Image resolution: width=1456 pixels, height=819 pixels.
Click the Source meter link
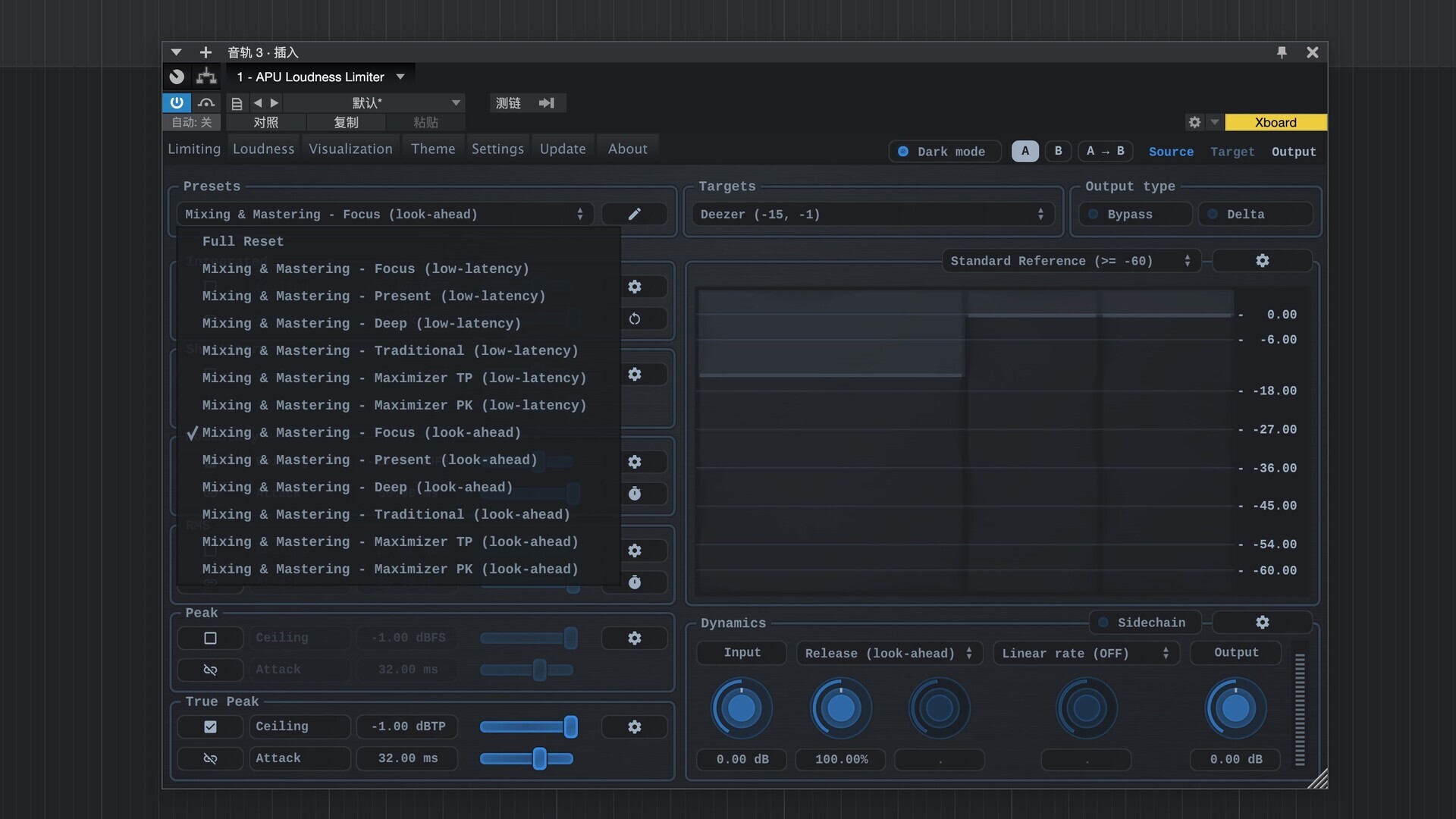point(1171,152)
